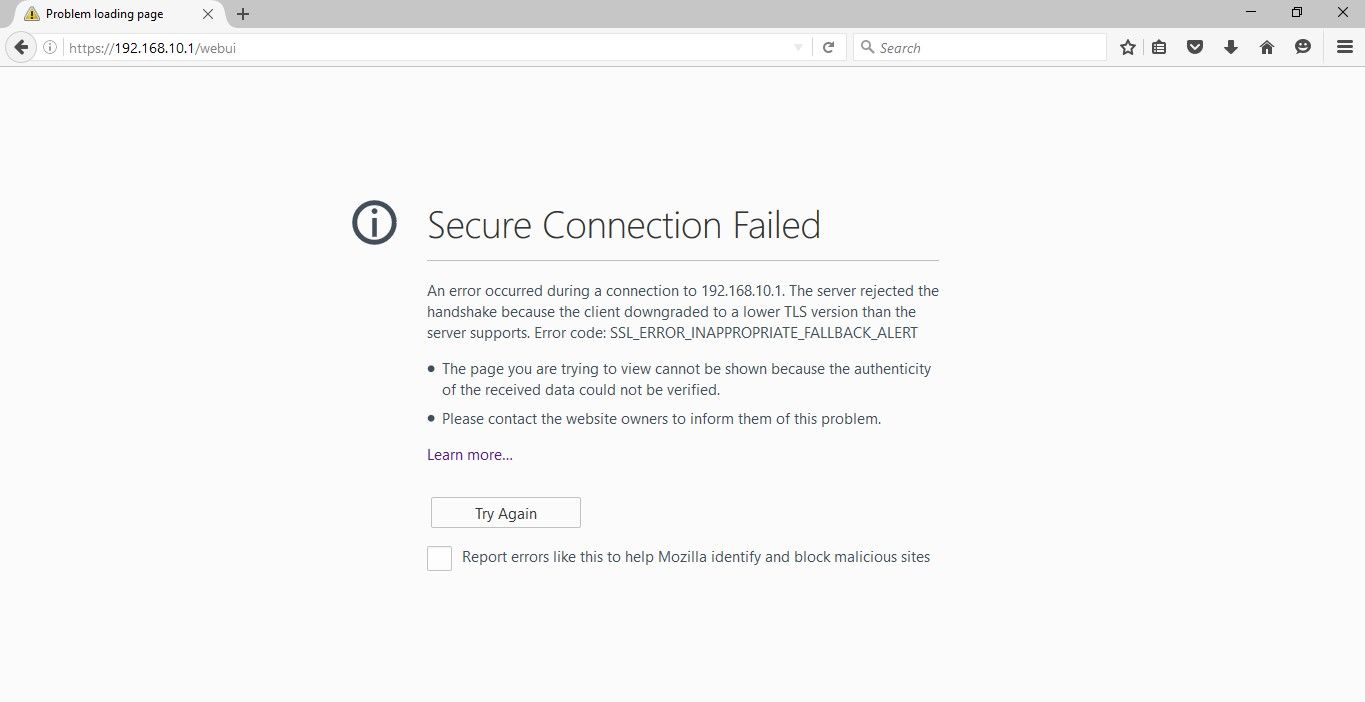Open the Pocket save button
The image size is (1365, 702).
1194,47
